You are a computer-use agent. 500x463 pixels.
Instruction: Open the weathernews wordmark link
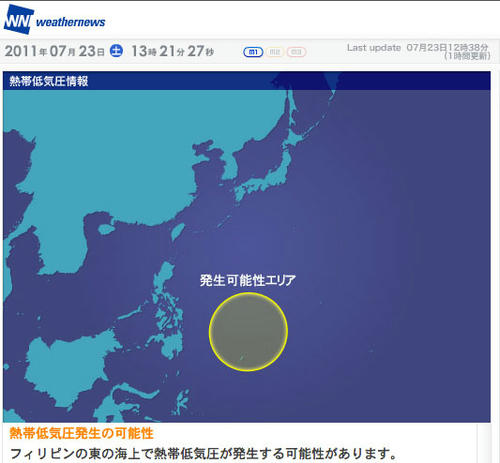click(x=70, y=22)
